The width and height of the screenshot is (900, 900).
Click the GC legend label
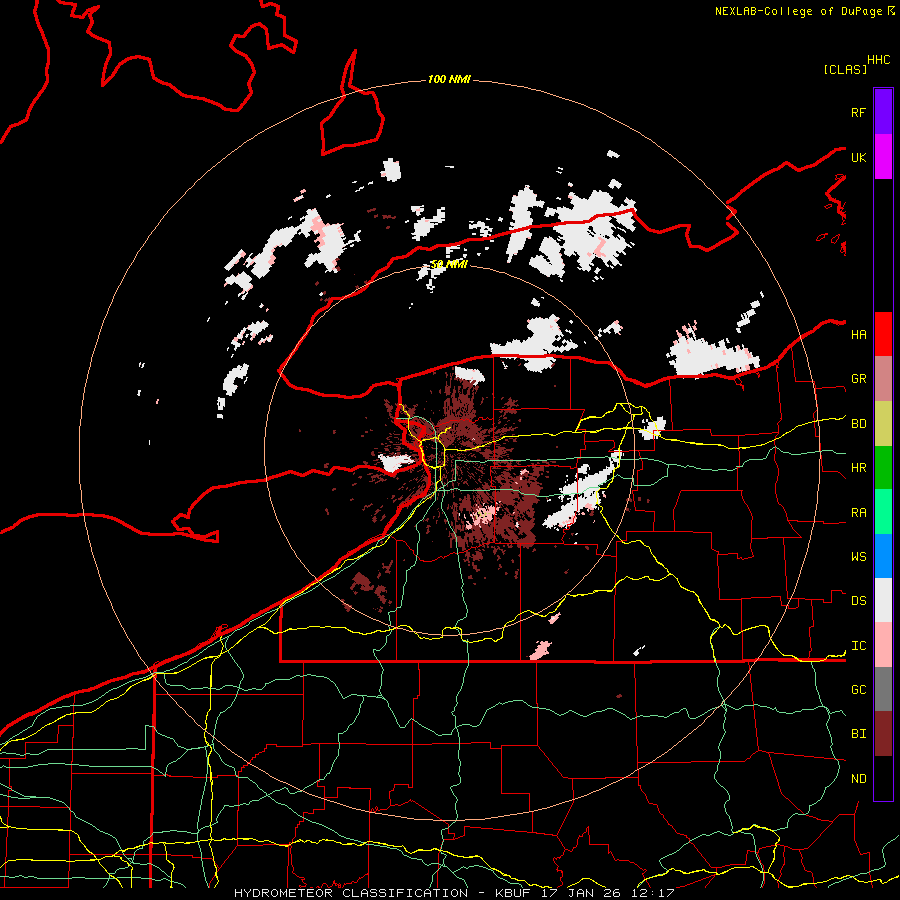tap(858, 690)
